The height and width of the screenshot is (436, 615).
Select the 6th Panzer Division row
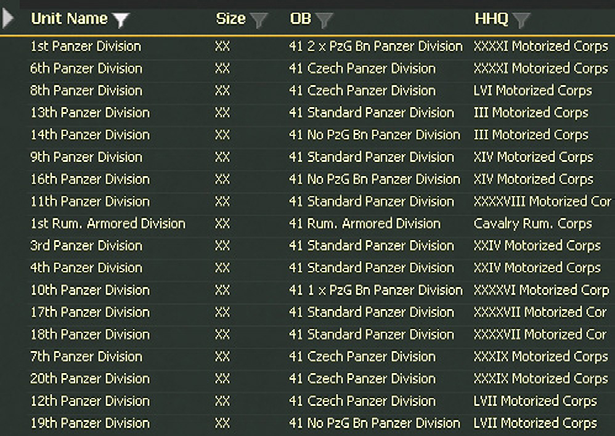(86, 69)
